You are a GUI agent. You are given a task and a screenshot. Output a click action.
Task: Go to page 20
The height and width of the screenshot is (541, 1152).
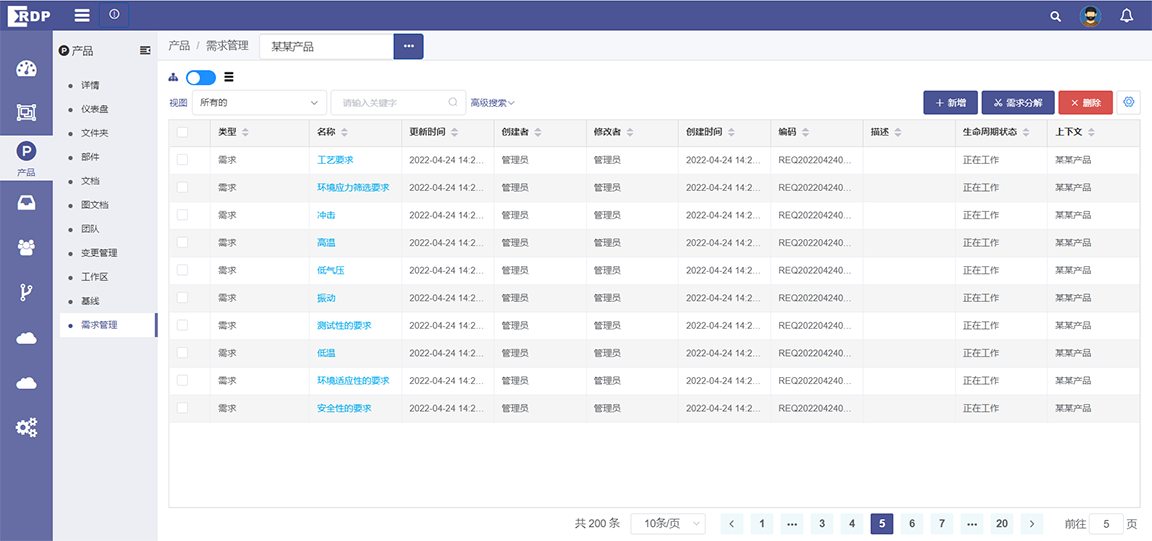pyautogui.click(x=1001, y=523)
